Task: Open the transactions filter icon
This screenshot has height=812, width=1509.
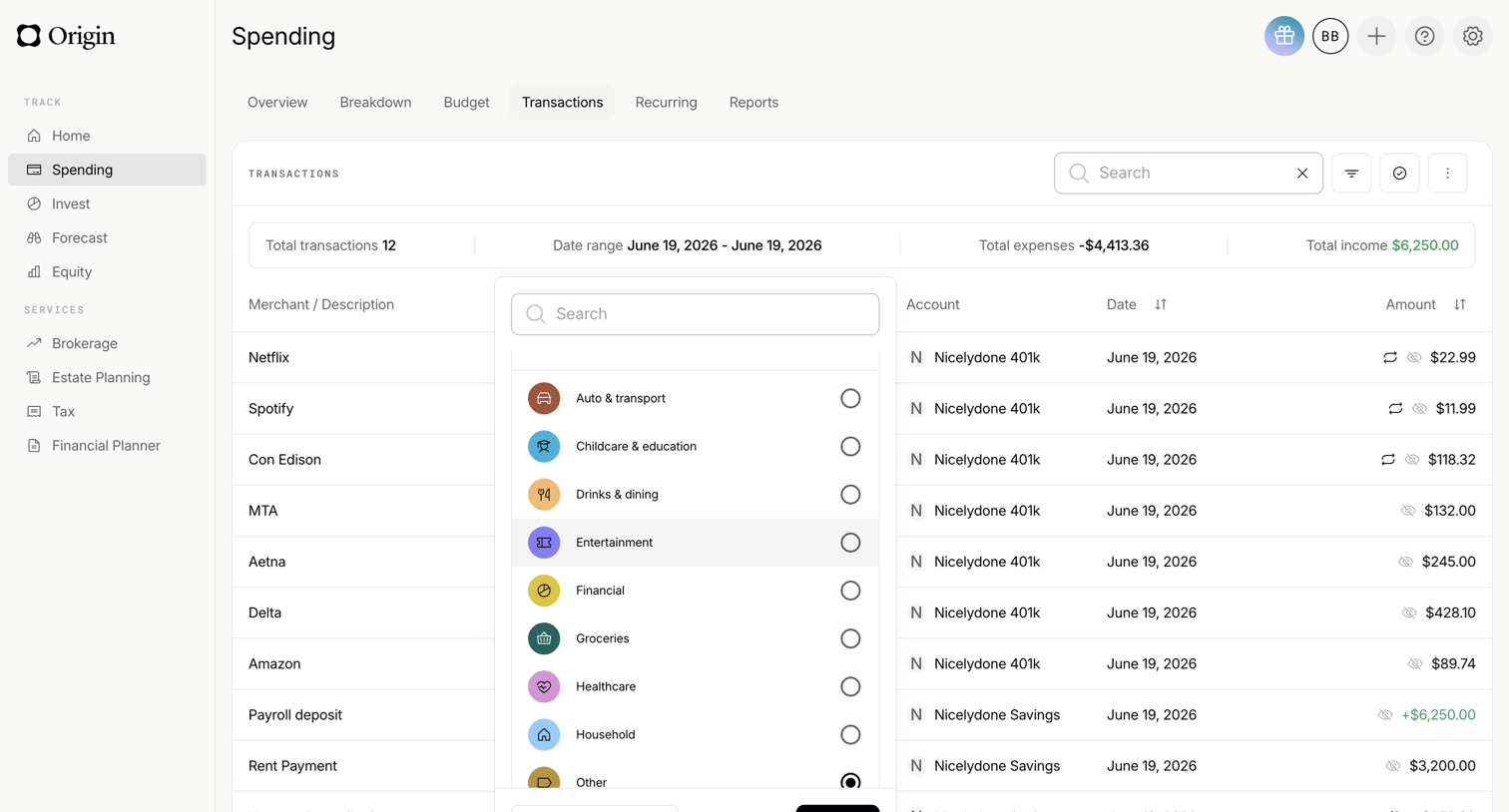Action: (x=1351, y=174)
